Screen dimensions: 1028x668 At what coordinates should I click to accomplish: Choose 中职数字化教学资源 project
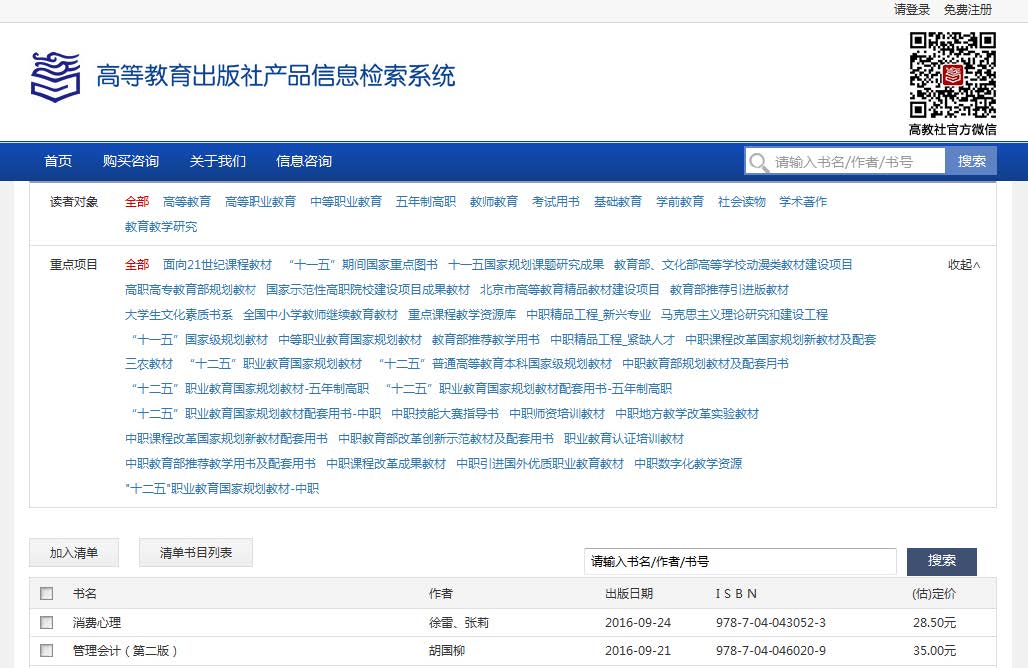688,463
